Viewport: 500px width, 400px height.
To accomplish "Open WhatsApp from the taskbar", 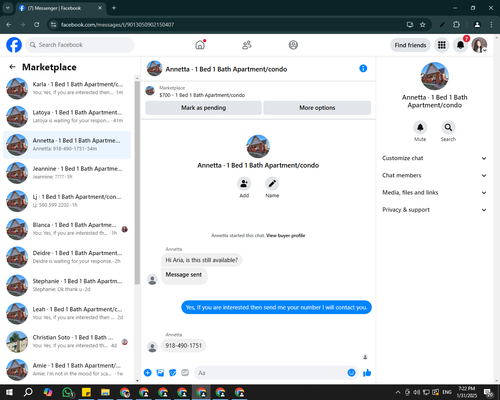I will (x=68, y=392).
